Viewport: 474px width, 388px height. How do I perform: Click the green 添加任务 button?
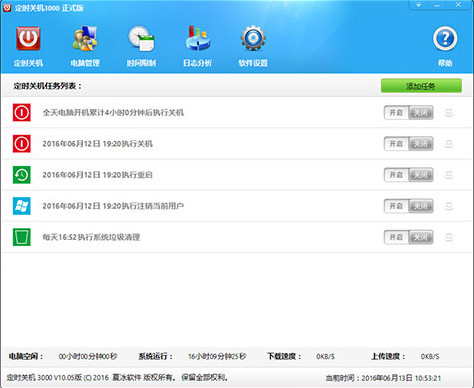point(421,86)
